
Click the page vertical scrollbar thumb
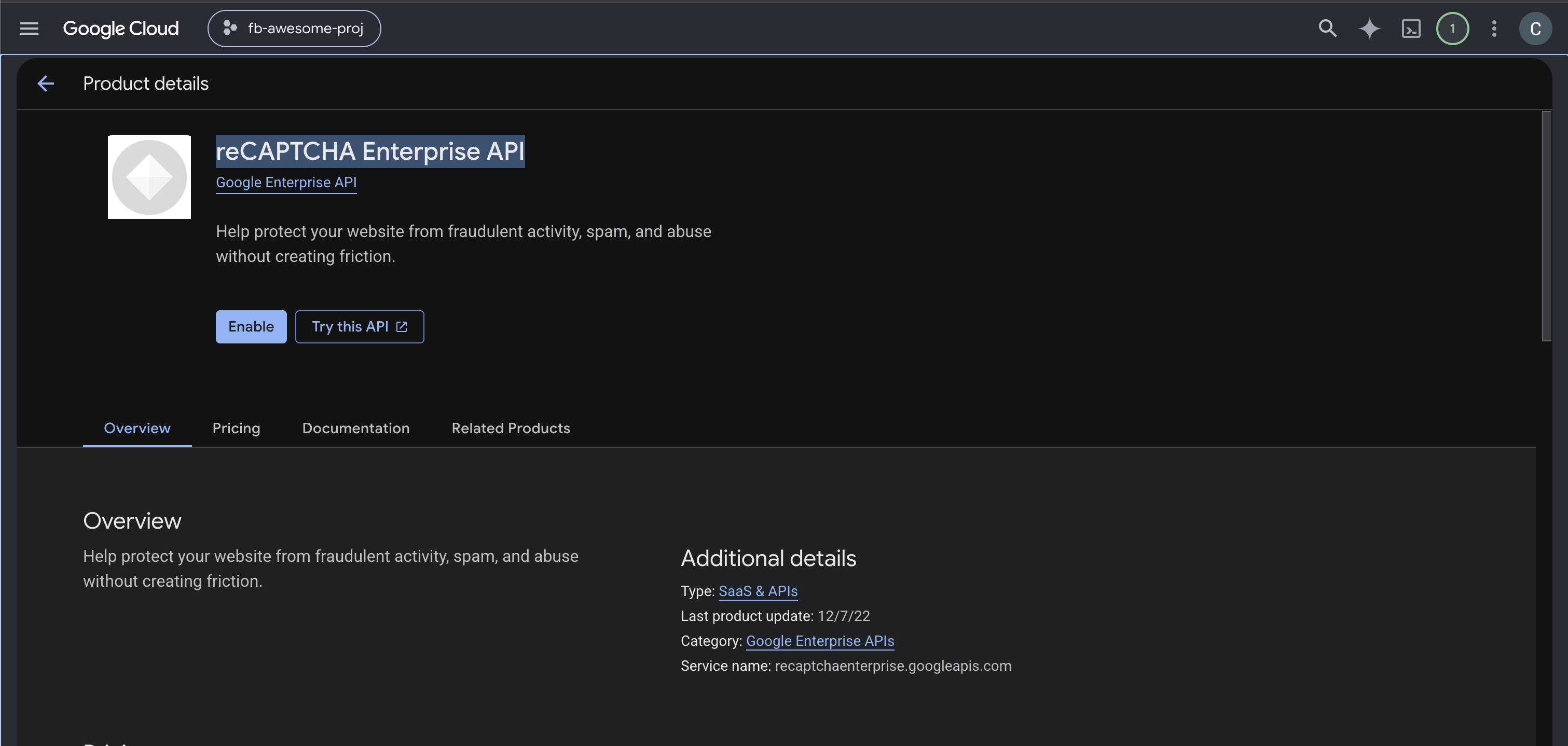coord(1546,226)
